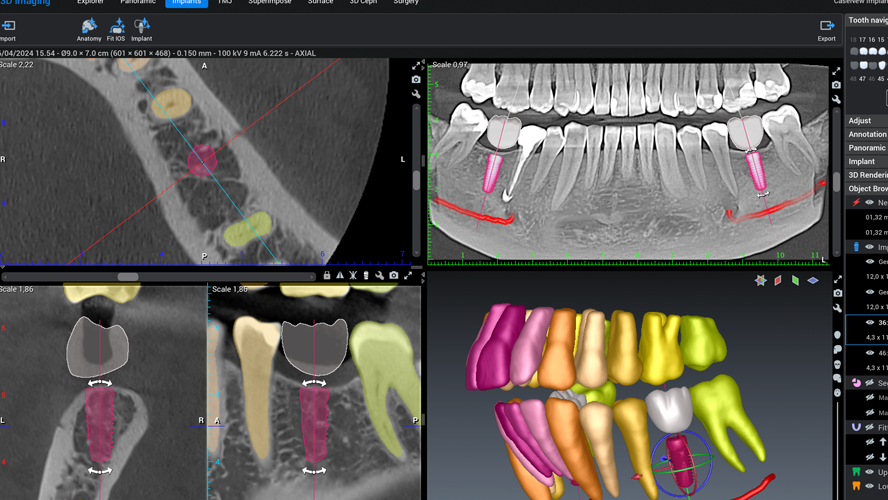
Task: Open the Superimpose tab
Action: pyautogui.click(x=270, y=3)
